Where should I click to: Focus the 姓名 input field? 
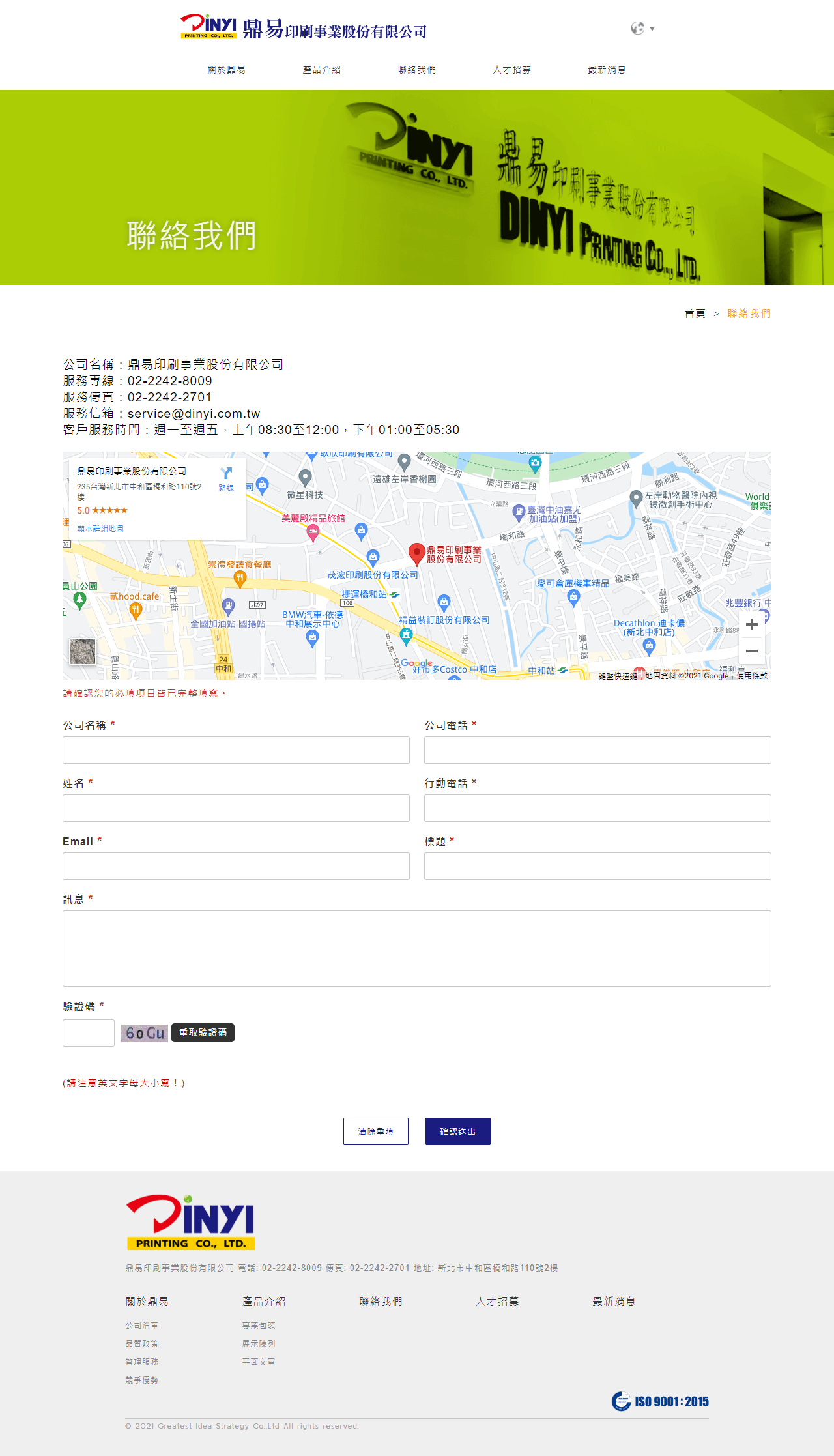click(x=236, y=808)
